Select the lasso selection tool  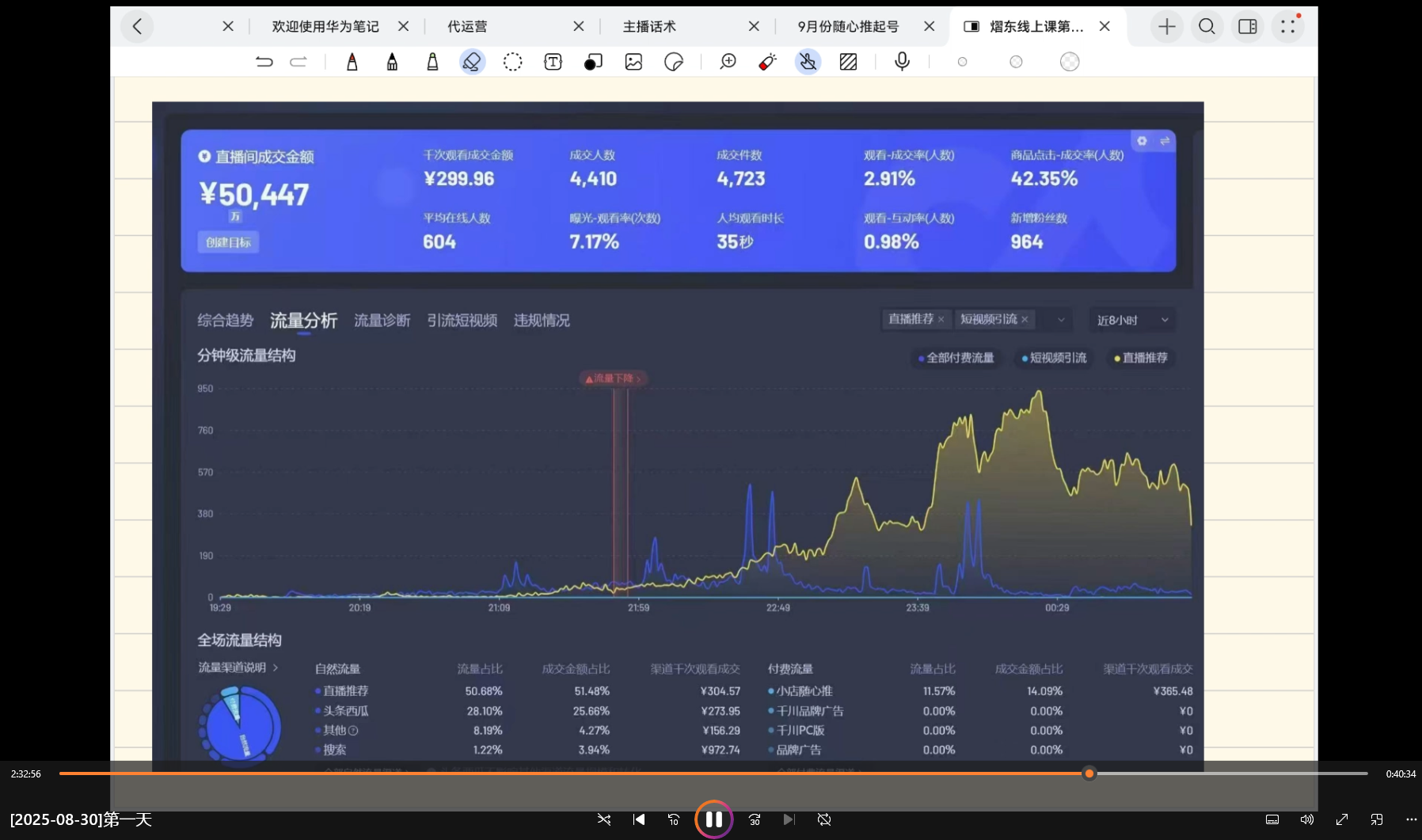click(x=512, y=62)
